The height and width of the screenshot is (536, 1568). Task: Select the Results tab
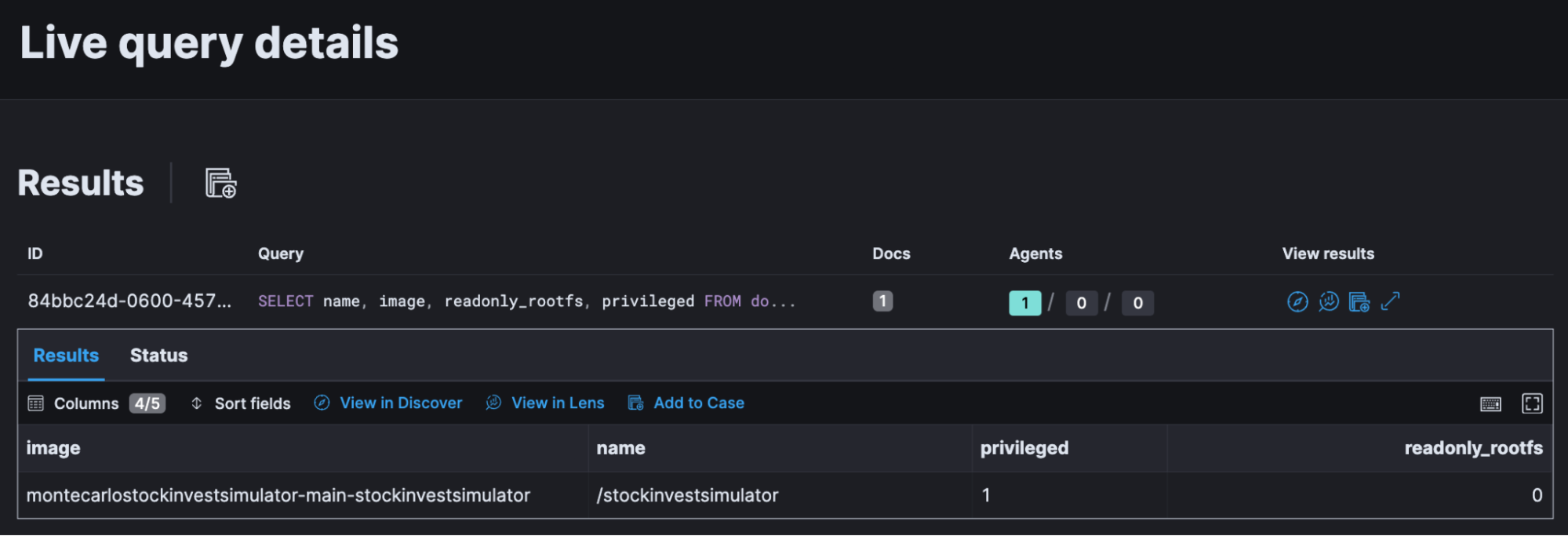tap(66, 356)
